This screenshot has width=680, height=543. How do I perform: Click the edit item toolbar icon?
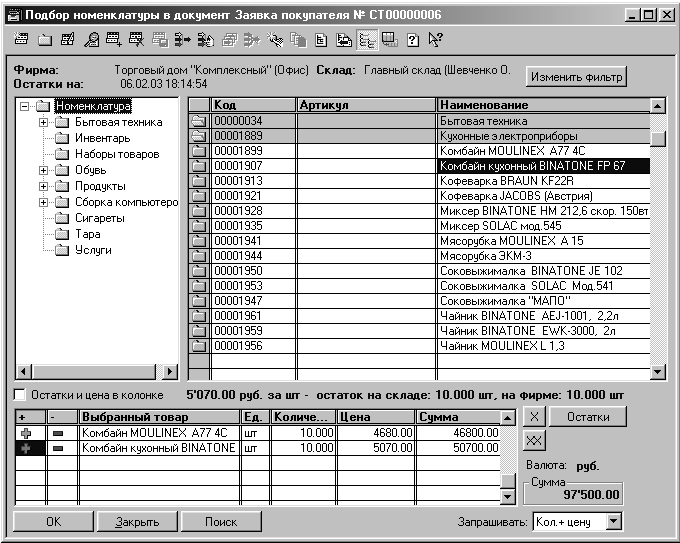click(x=68, y=39)
